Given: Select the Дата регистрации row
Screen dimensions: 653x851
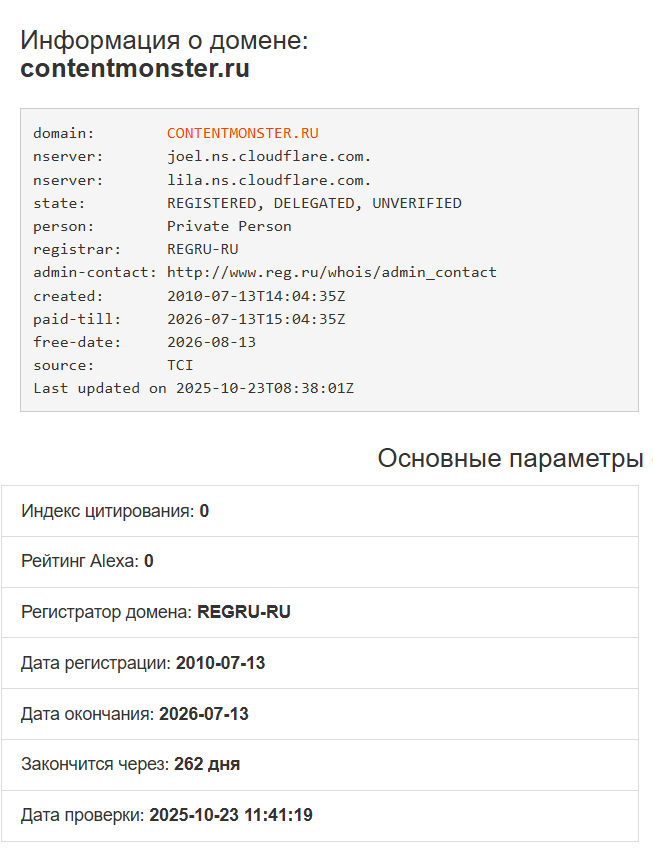Looking at the screenshot, I should 319,662.
